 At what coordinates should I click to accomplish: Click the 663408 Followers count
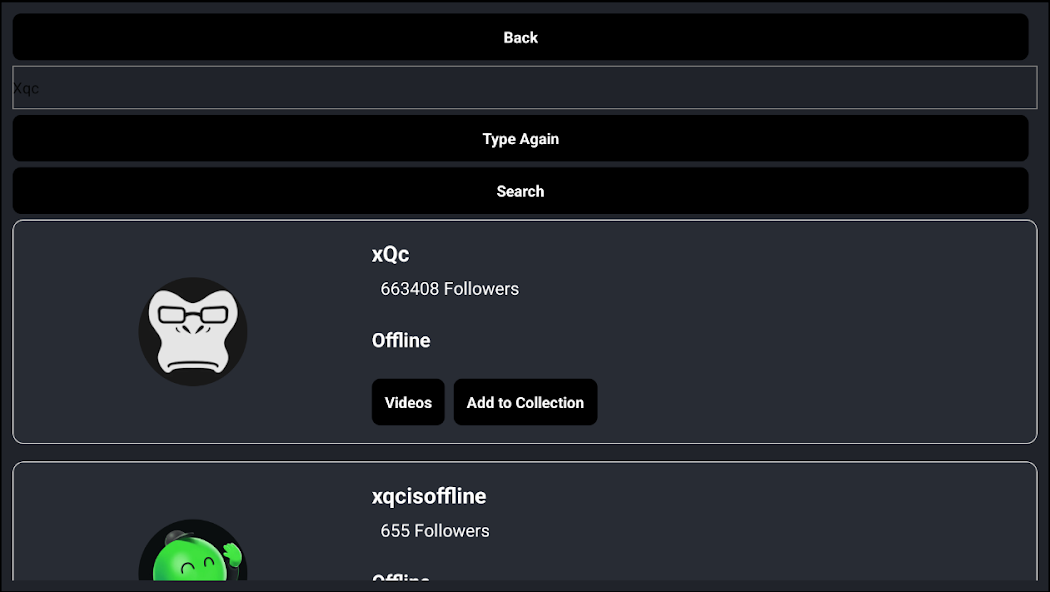tap(449, 289)
